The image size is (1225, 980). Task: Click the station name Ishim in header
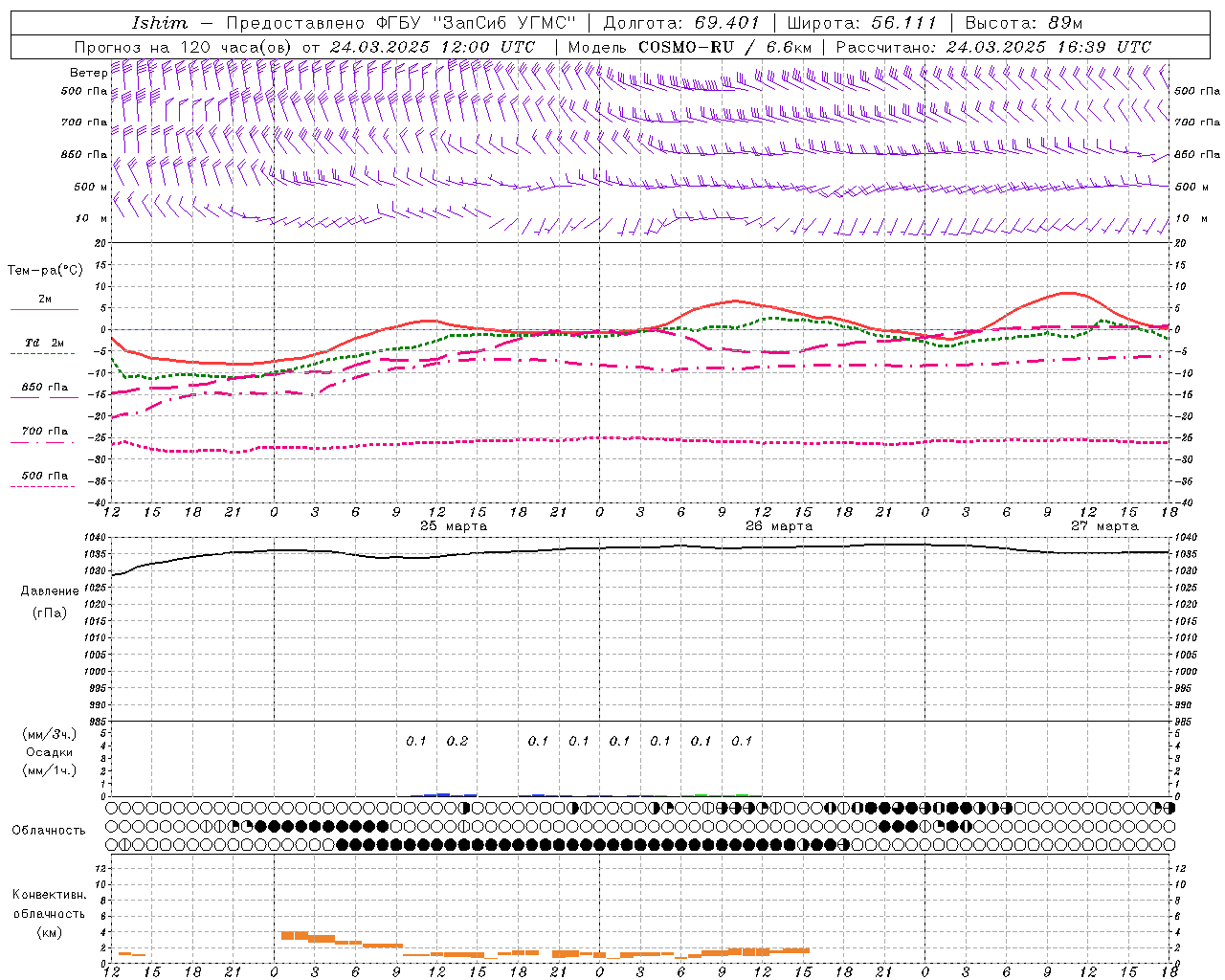coord(160,23)
